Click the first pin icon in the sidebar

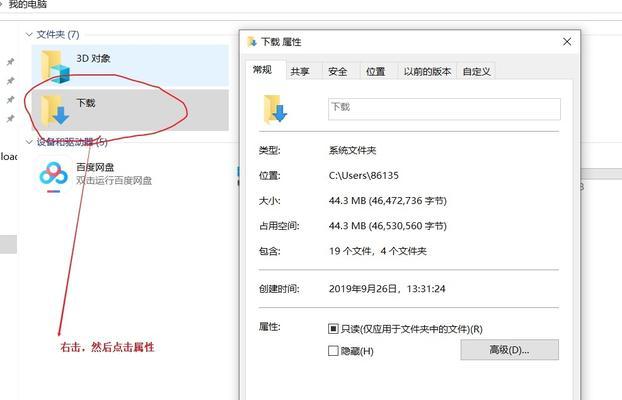click(10, 62)
